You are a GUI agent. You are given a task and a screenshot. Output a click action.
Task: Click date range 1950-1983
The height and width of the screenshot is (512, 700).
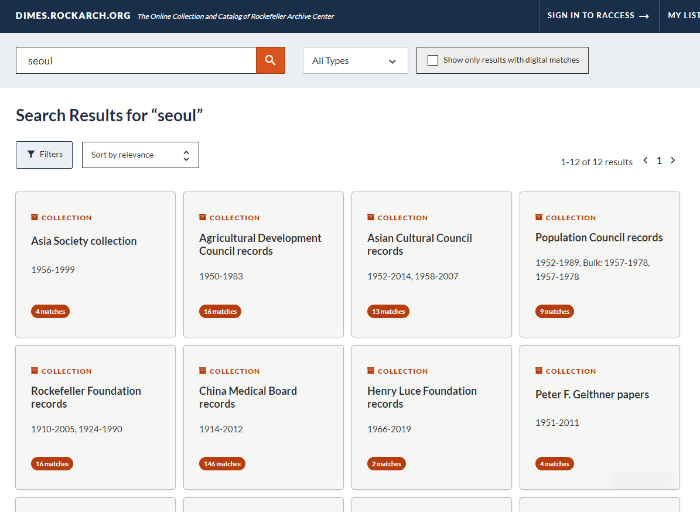tap(221, 276)
